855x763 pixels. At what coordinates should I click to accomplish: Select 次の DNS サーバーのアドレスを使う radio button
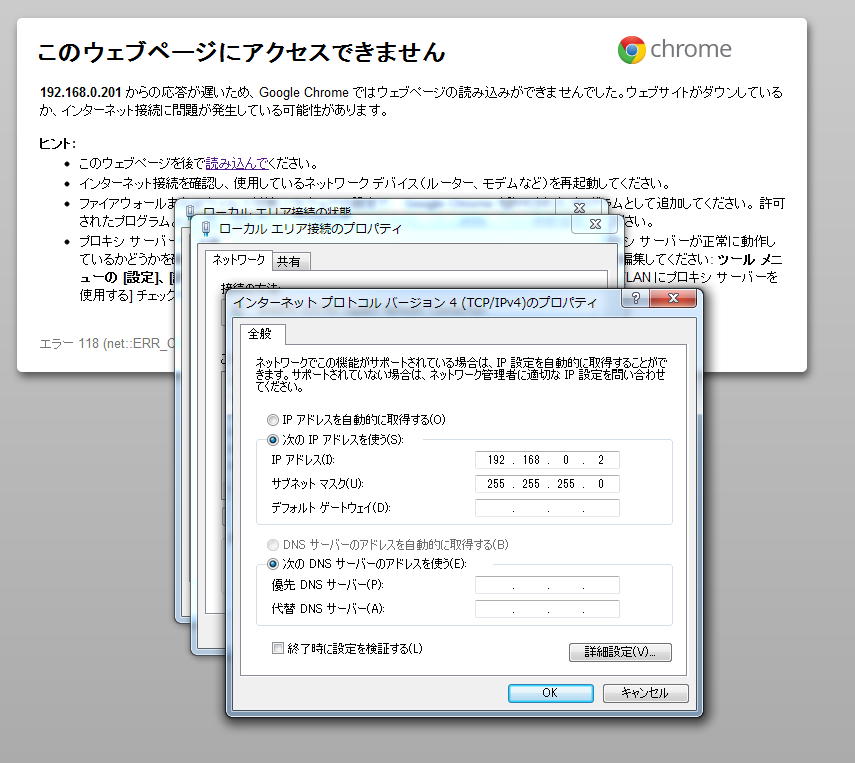[x=273, y=564]
